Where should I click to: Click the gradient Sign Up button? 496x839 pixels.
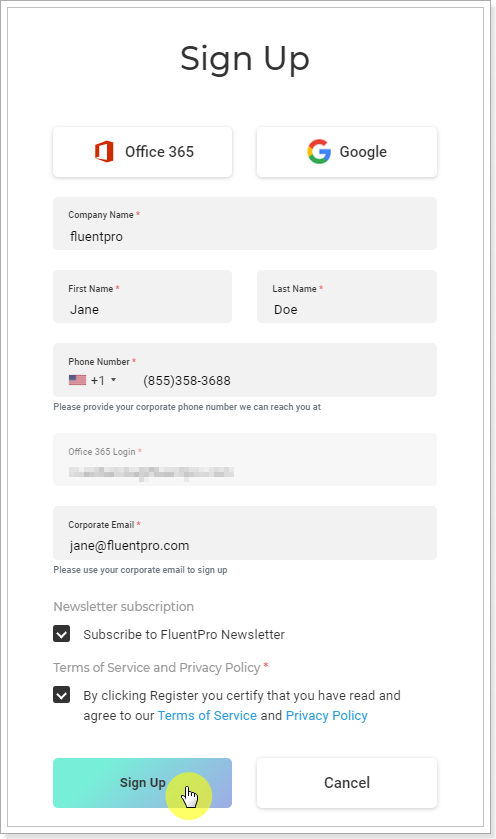pos(142,783)
